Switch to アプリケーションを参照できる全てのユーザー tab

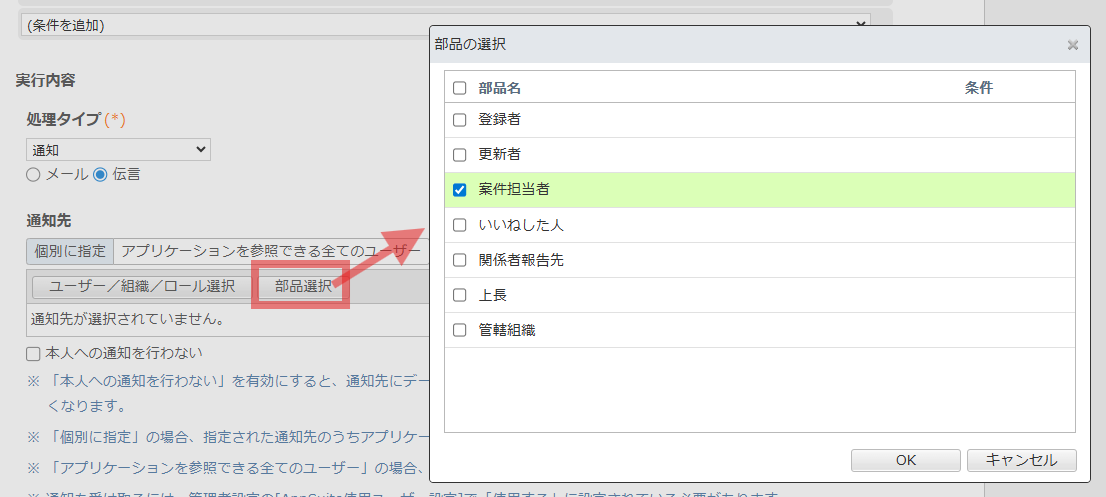tap(270, 250)
